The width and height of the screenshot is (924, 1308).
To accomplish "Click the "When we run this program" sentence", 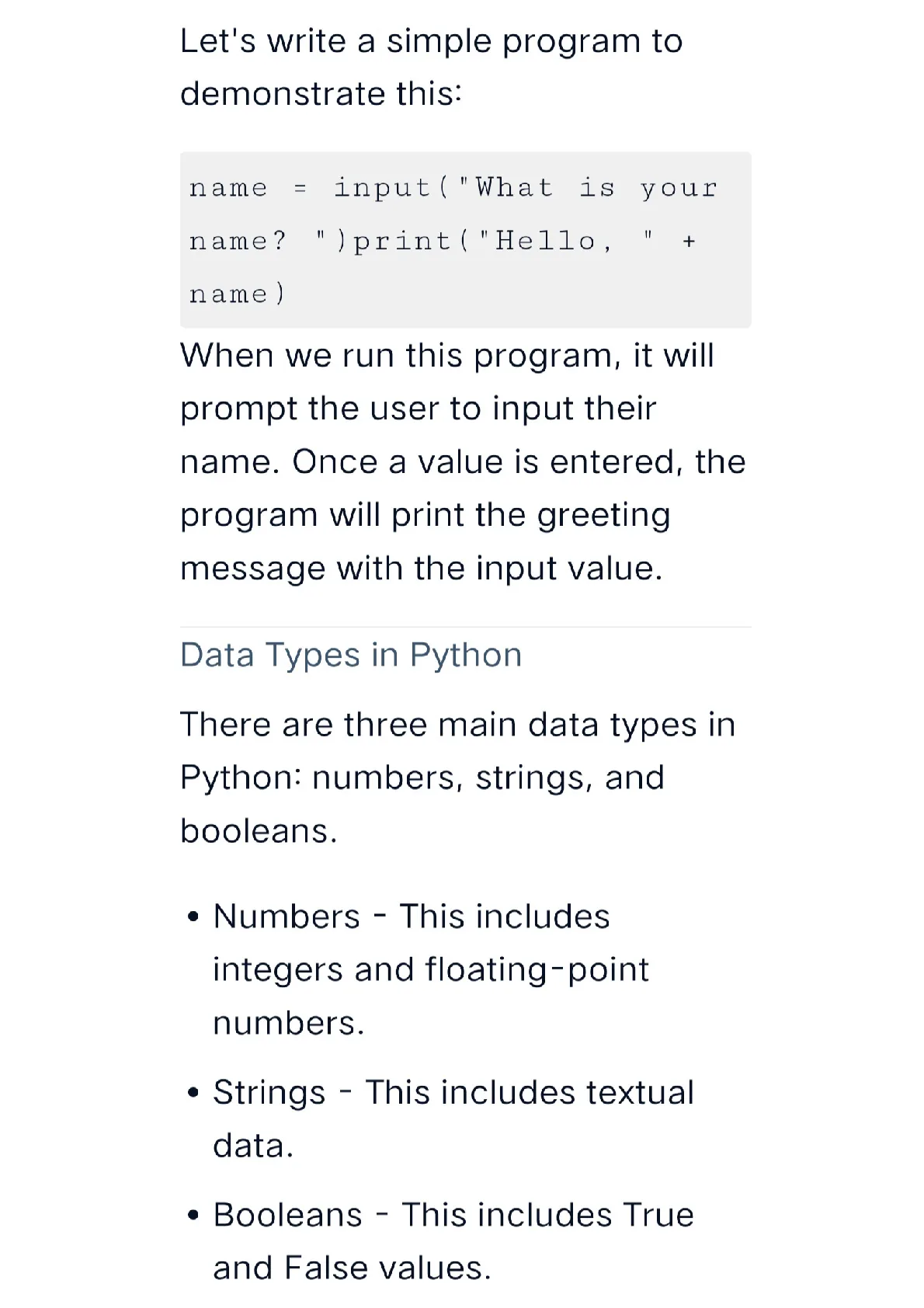I will (447, 356).
